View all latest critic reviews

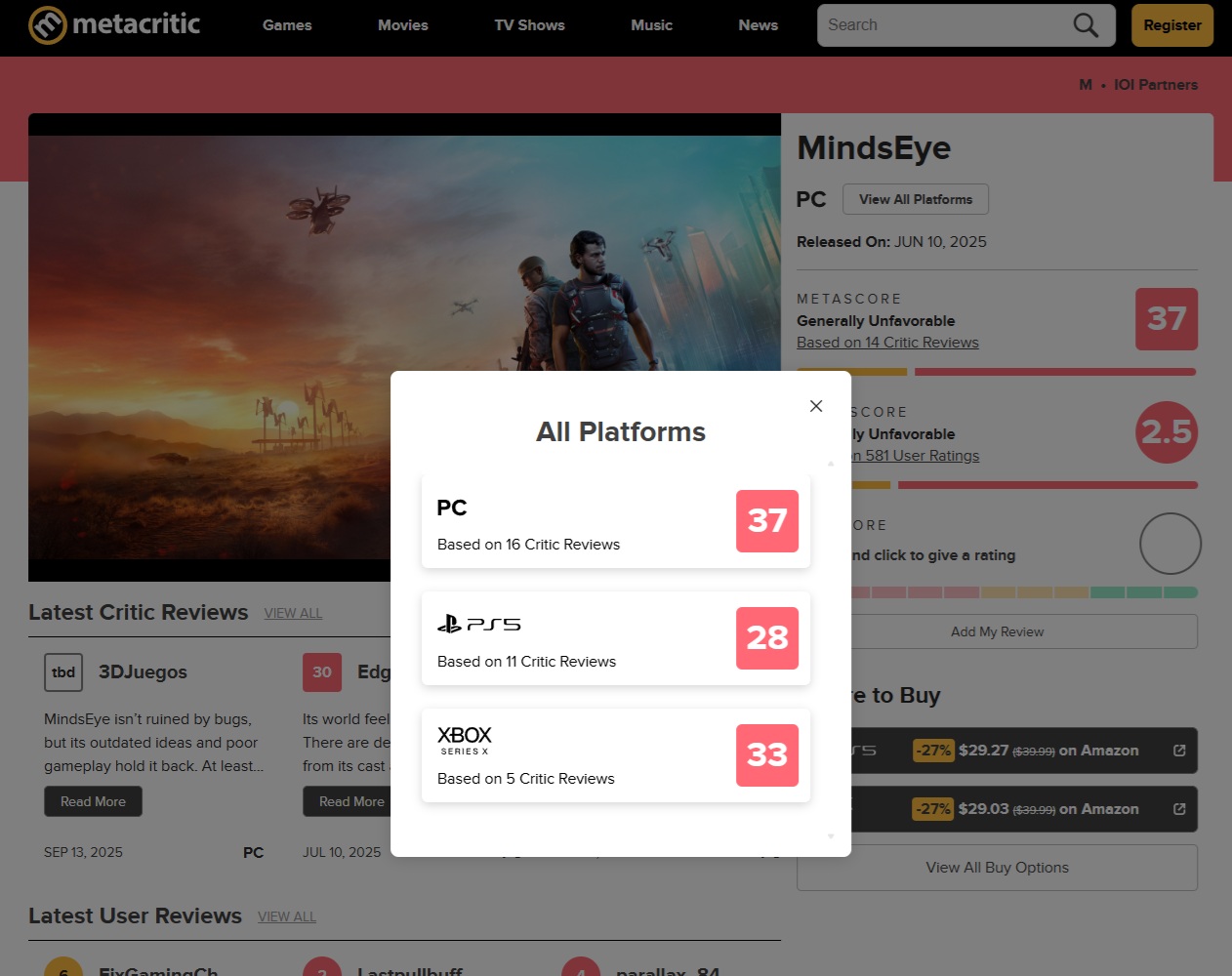point(293,613)
